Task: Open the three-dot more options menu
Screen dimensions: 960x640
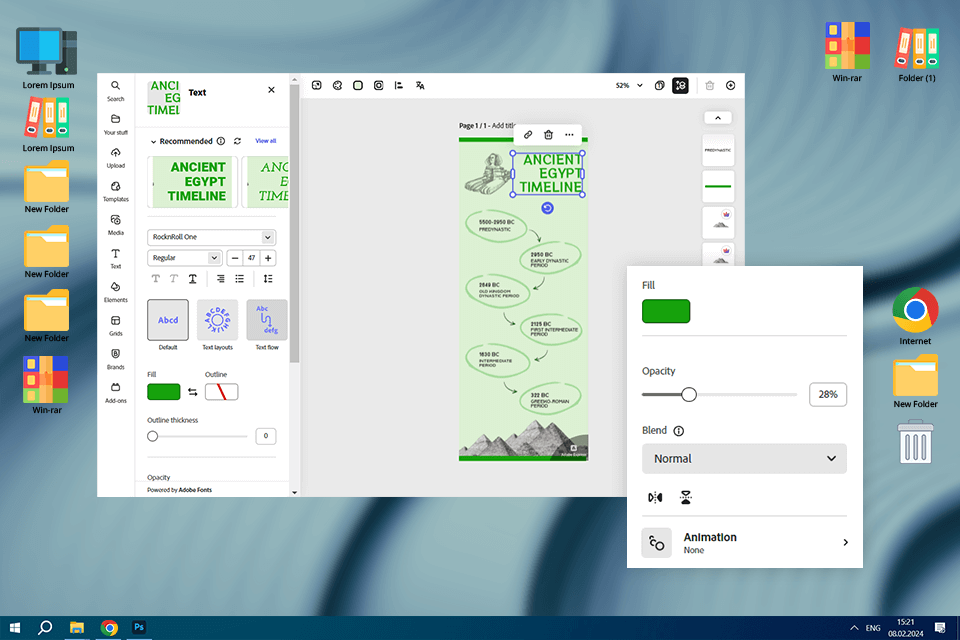Action: click(569, 135)
